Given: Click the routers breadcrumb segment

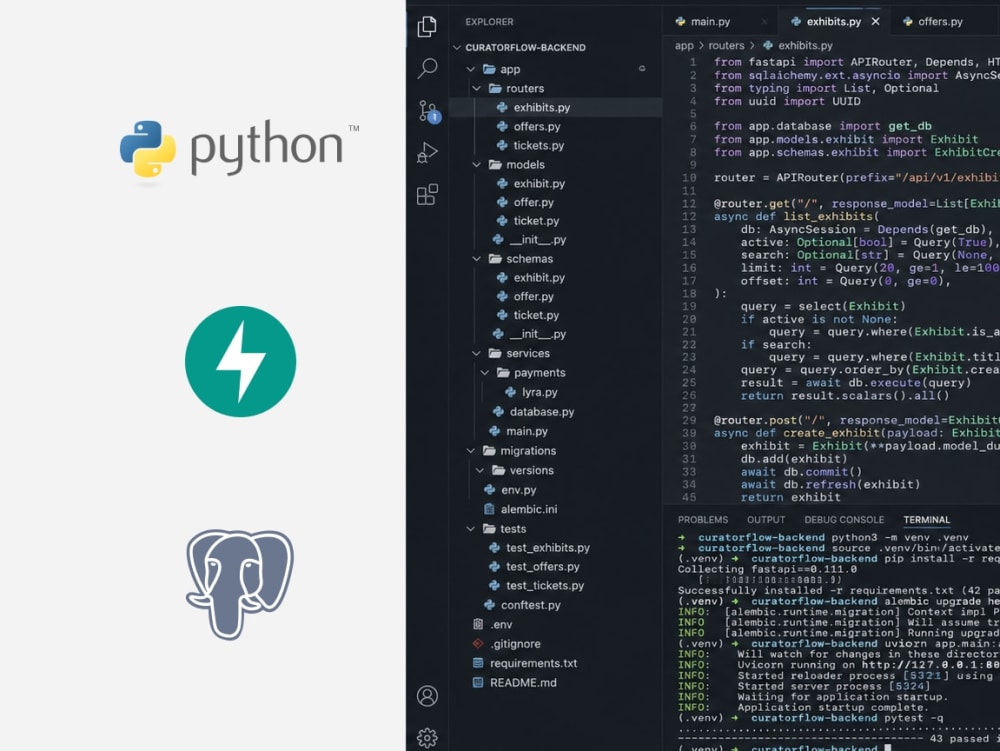Looking at the screenshot, I should pyautogui.click(x=726, y=46).
